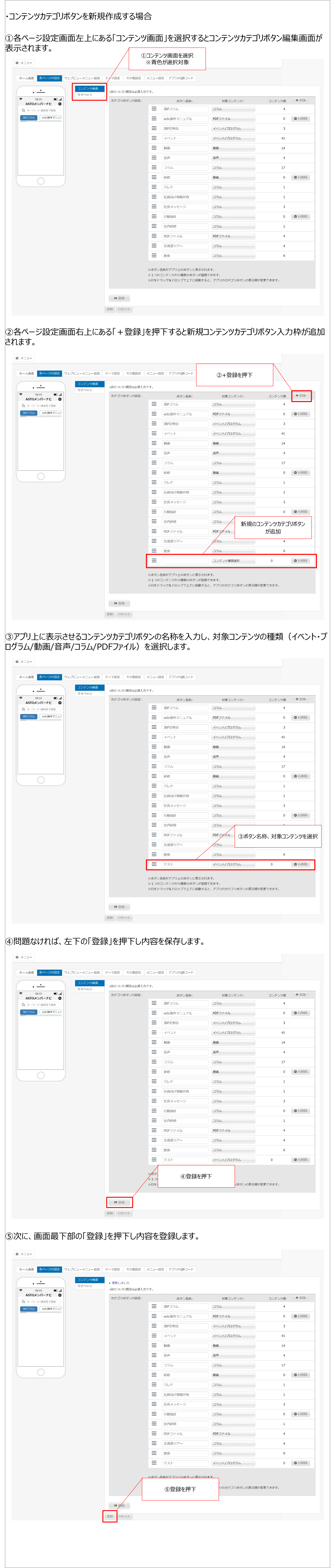The width and height of the screenshot is (332, 1568).
Task: Click 研修 row drag handle in step ① screenshot
Action: 154,177
